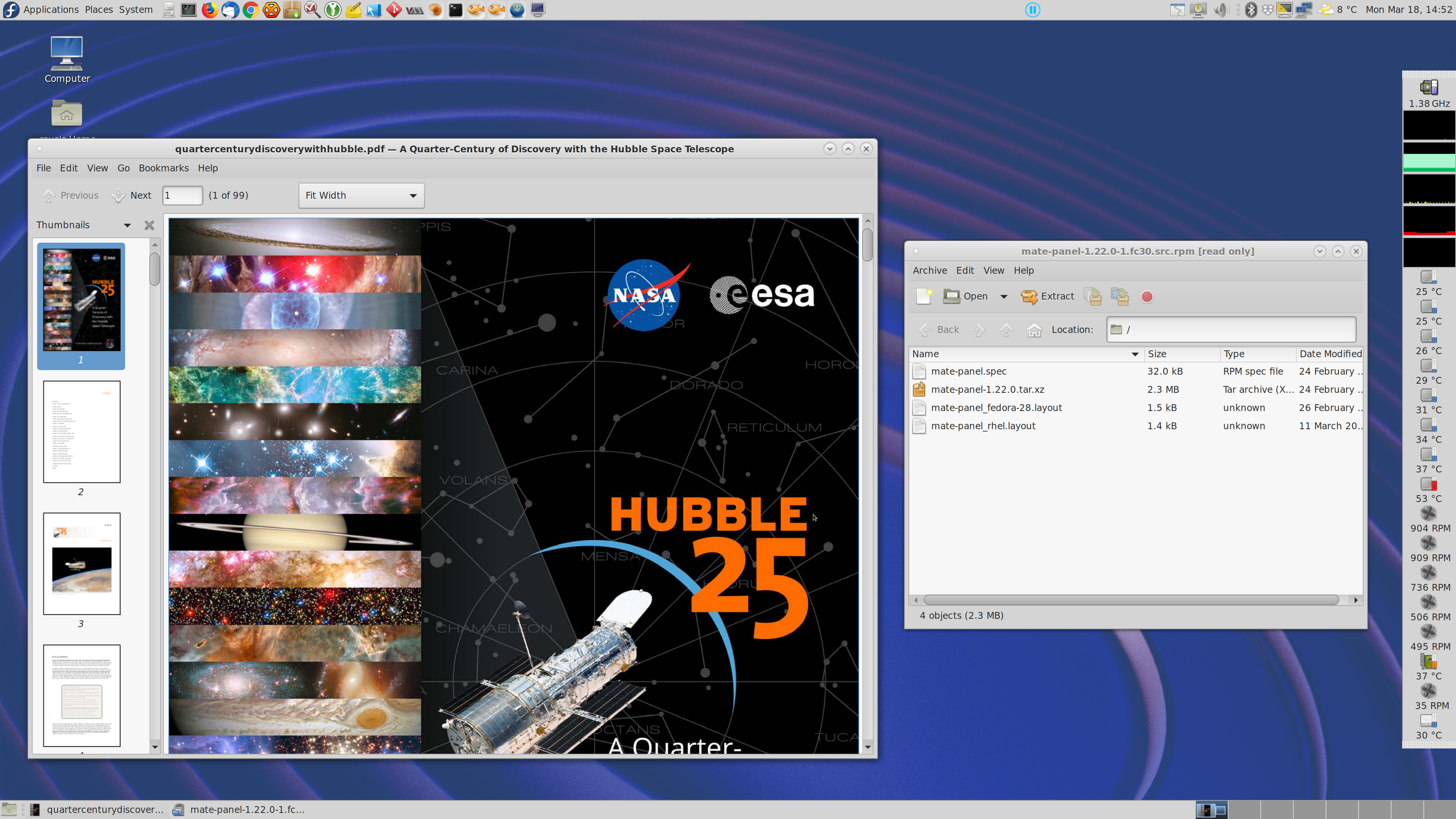Launch the yellow notepad editor icon
The image size is (1456, 819).
353,9
